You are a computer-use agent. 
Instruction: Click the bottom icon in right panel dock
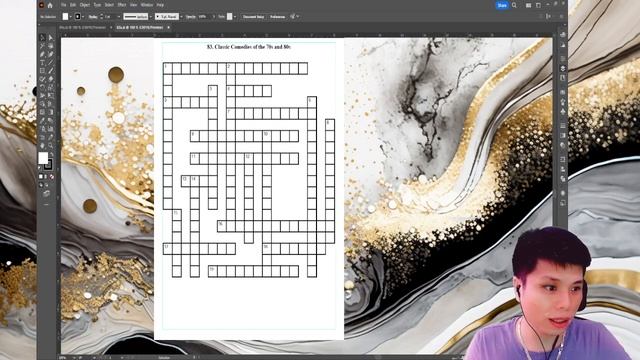563,203
